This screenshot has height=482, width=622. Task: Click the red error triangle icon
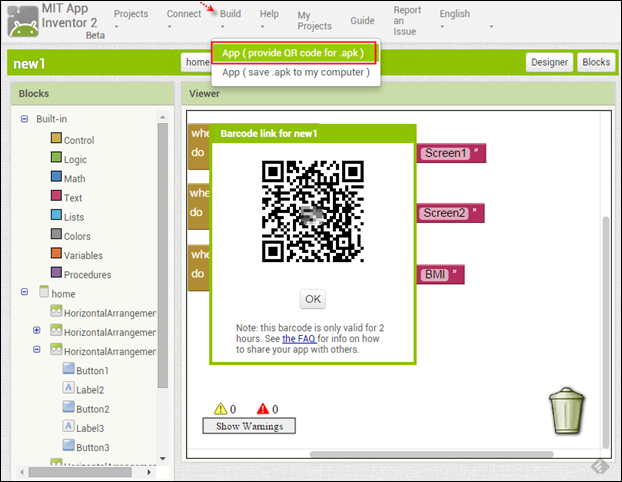point(263,409)
